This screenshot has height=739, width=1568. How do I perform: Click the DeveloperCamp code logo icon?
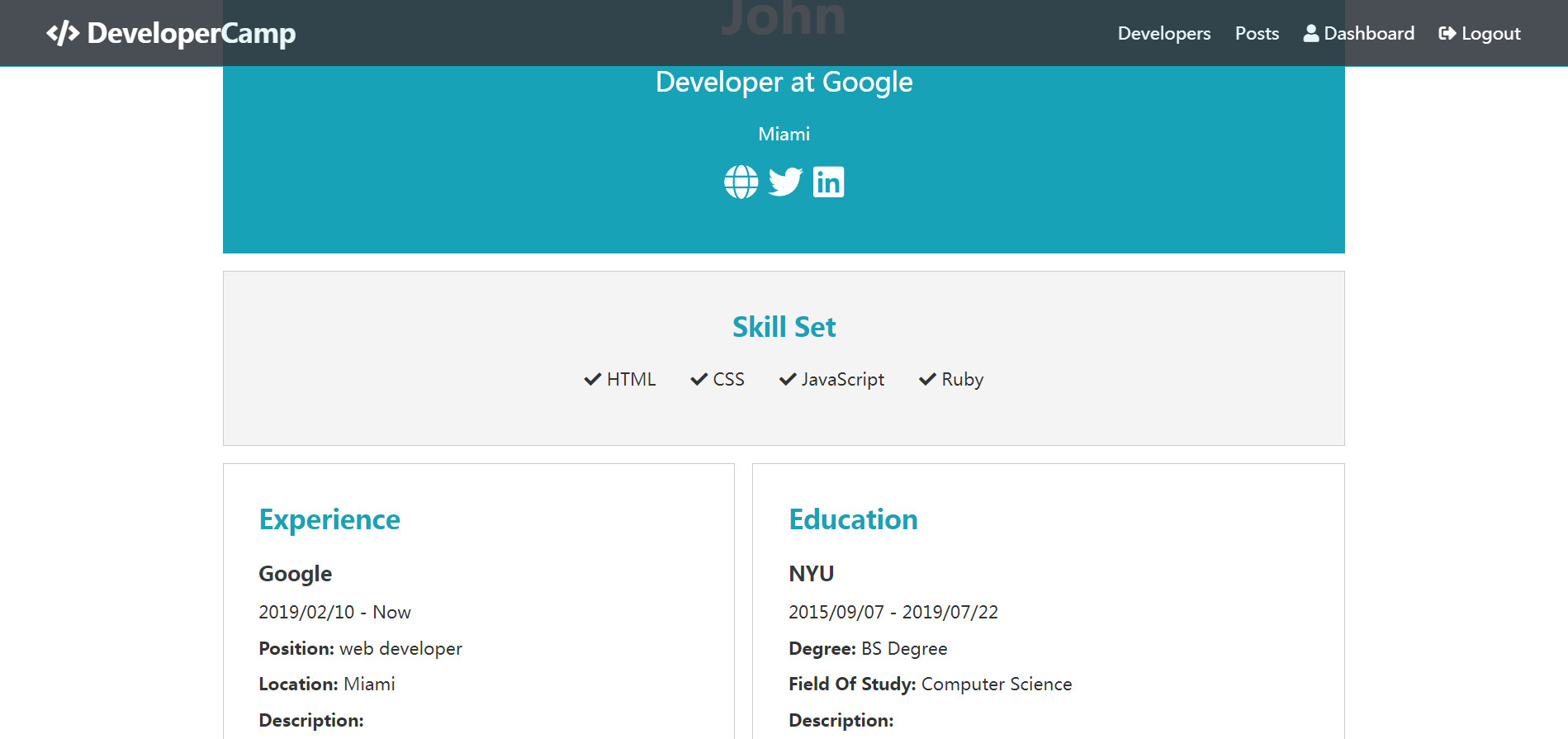click(63, 33)
